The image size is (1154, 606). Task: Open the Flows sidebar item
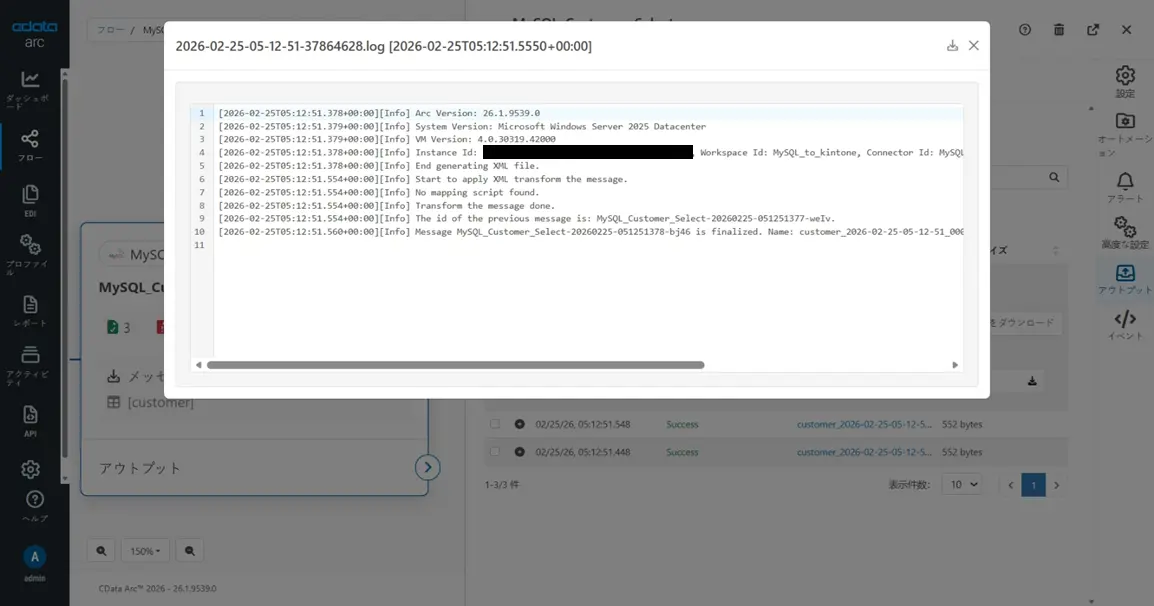point(30,145)
